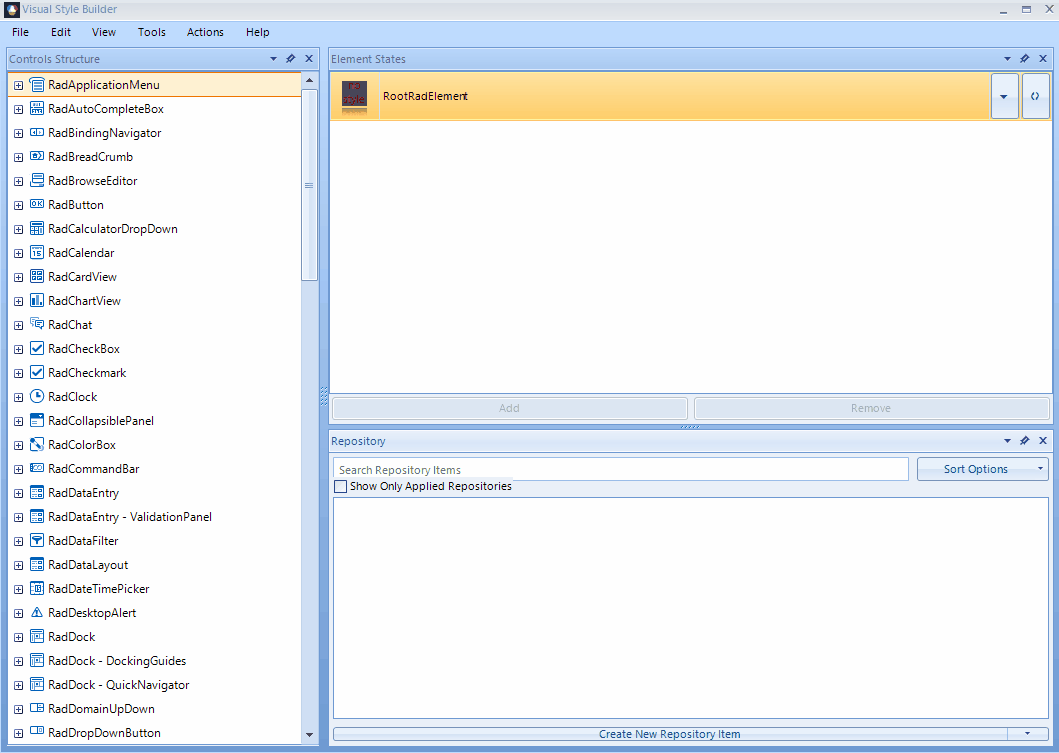Pin the Element States panel
Screen dimensions: 1059x753
click(1025, 59)
